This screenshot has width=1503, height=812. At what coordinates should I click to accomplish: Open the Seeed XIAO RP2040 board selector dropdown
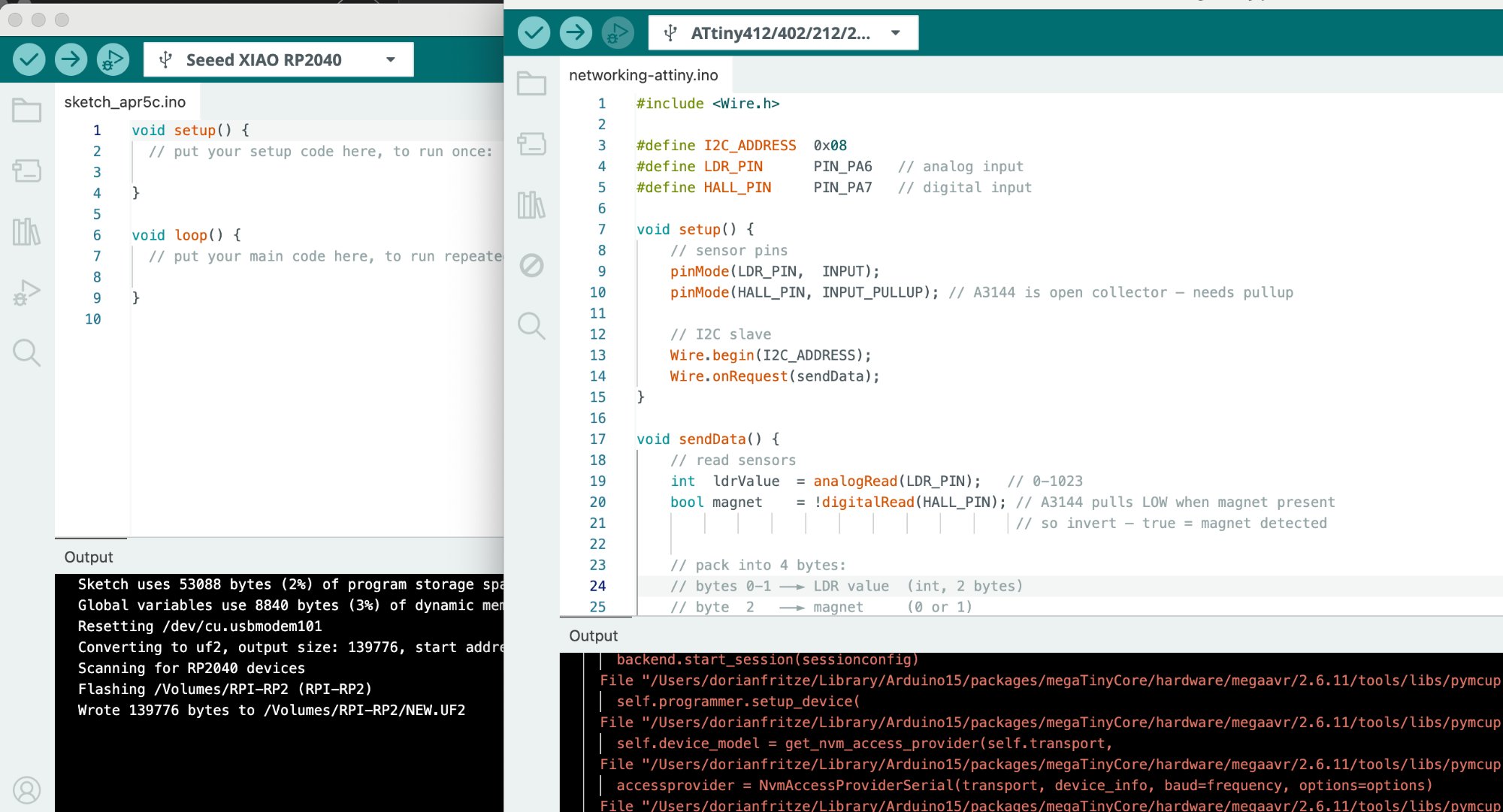click(x=277, y=59)
